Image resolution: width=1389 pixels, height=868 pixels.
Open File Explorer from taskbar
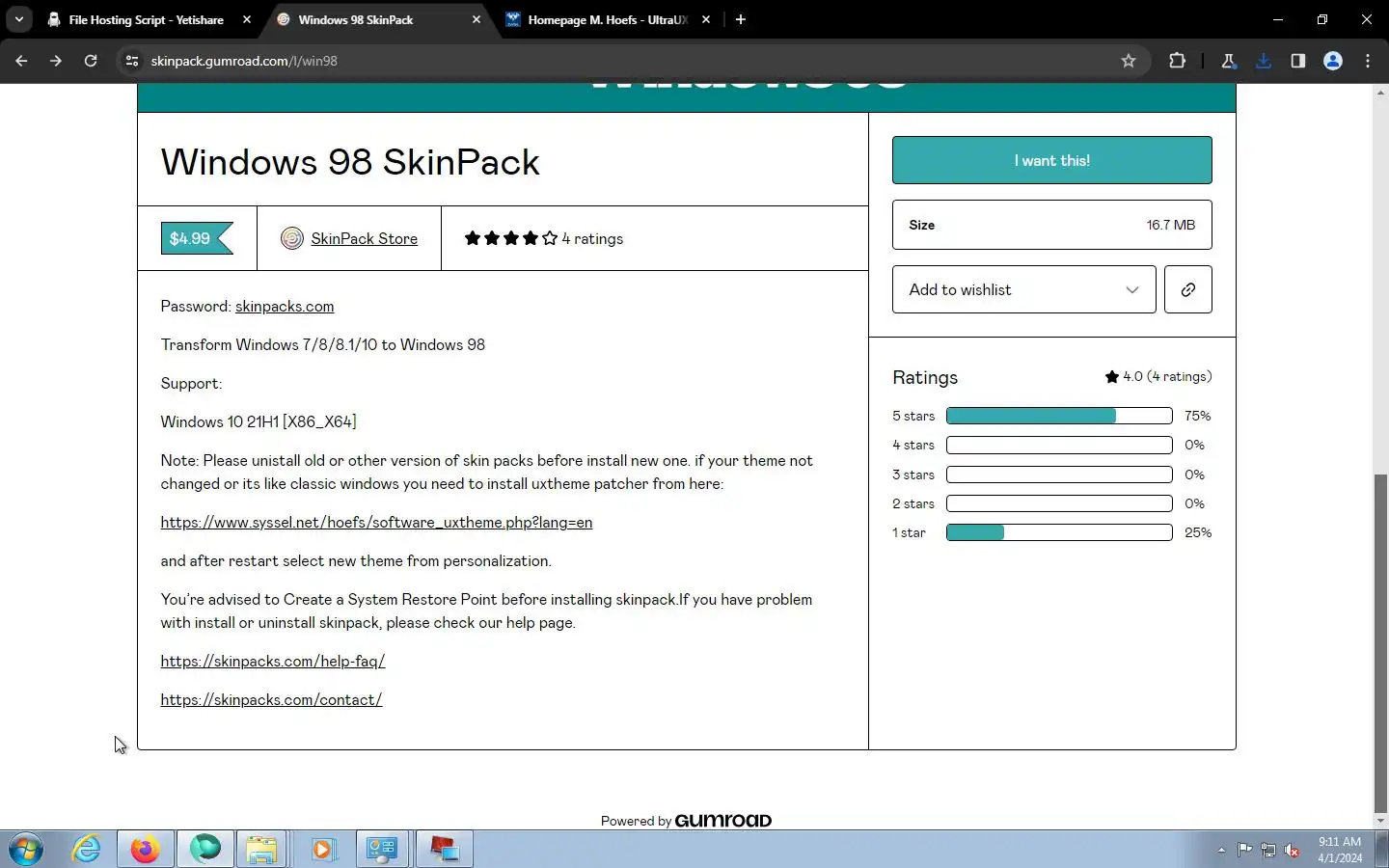[261, 850]
